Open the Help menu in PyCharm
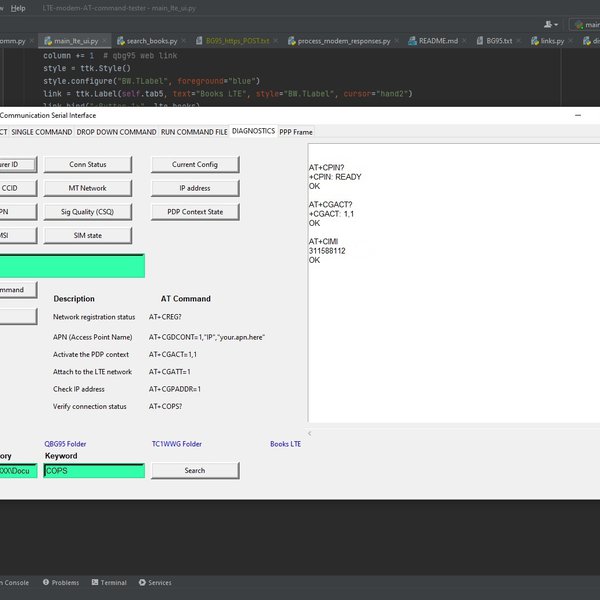600x600 pixels. (x=18, y=8)
